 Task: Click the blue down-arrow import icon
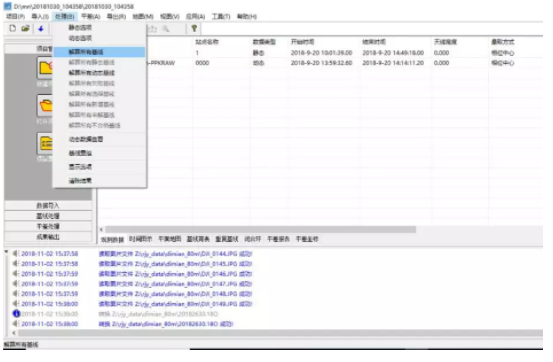(41, 29)
